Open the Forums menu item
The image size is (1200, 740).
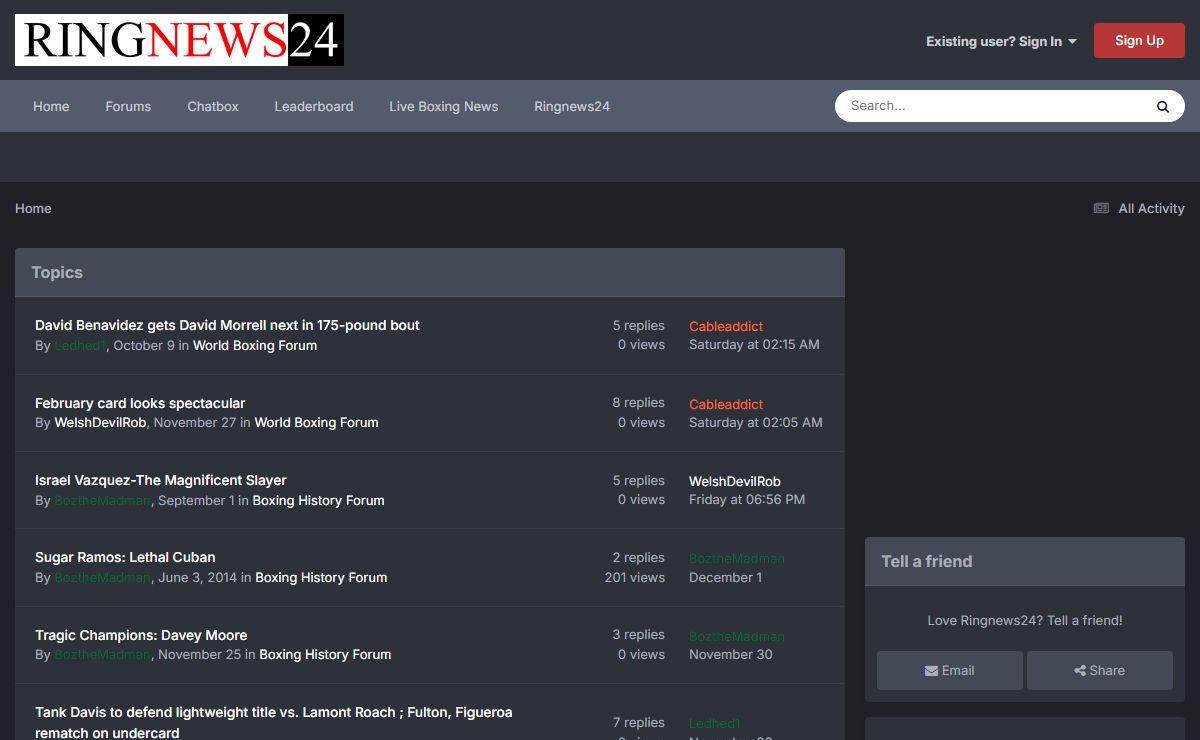tap(128, 106)
